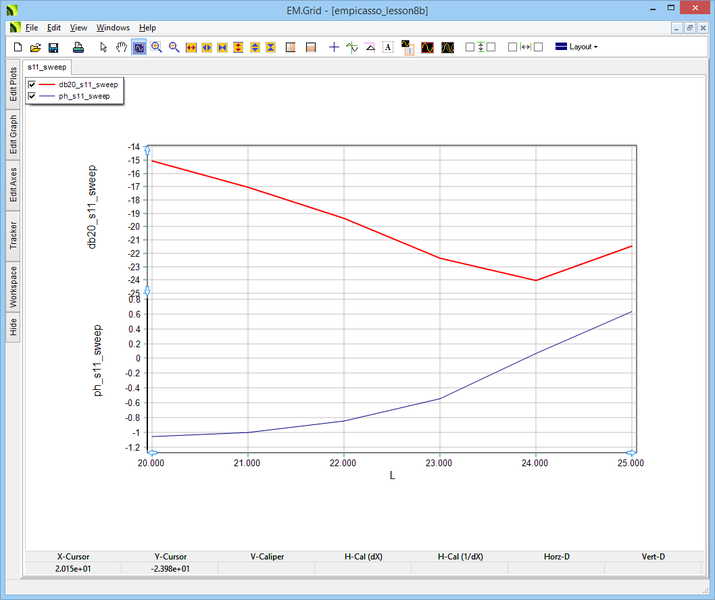The height and width of the screenshot is (600, 715).
Task: Click the Print icon
Action: [x=78, y=47]
